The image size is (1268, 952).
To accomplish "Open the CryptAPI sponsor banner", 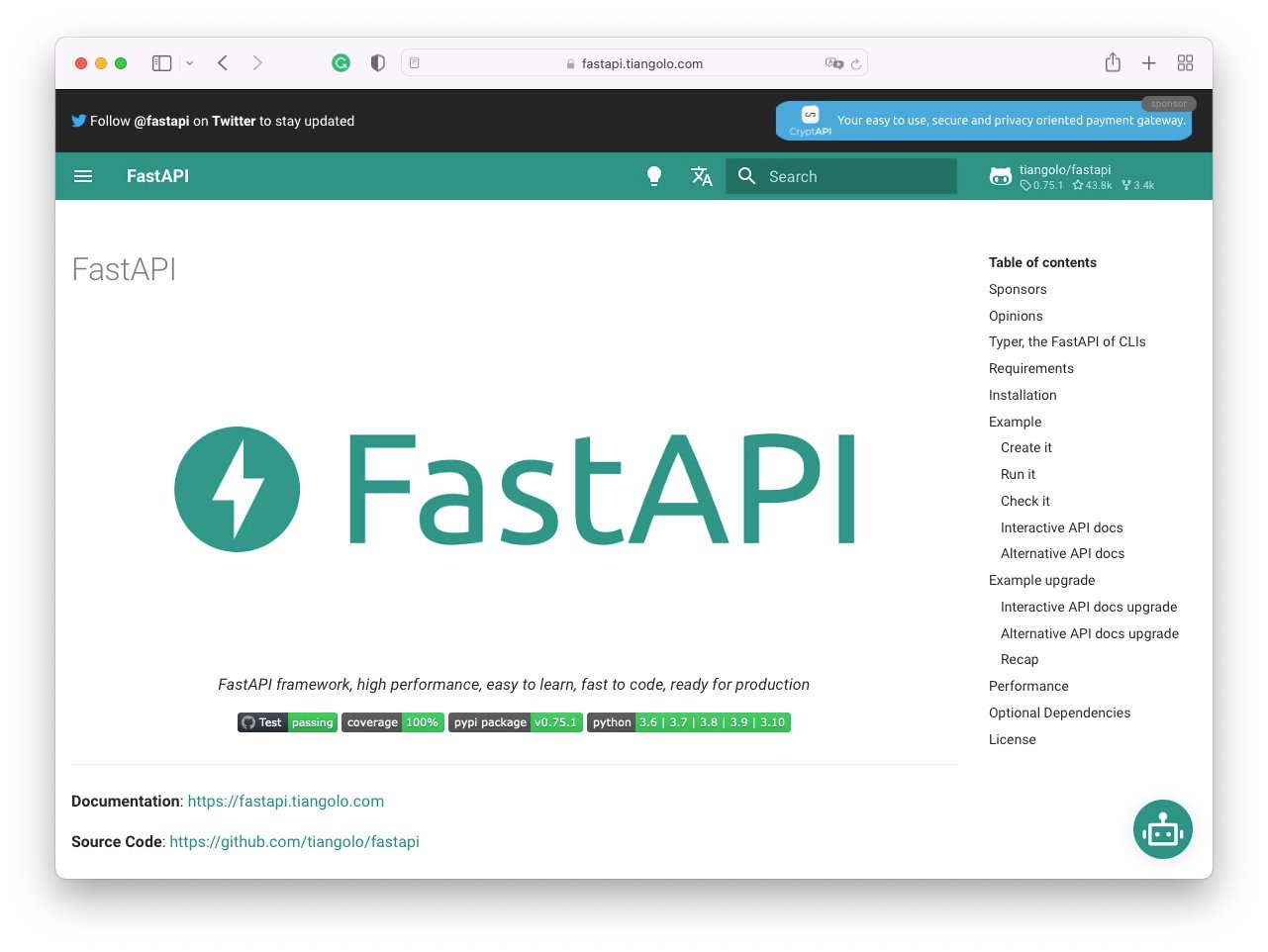I will click(984, 121).
